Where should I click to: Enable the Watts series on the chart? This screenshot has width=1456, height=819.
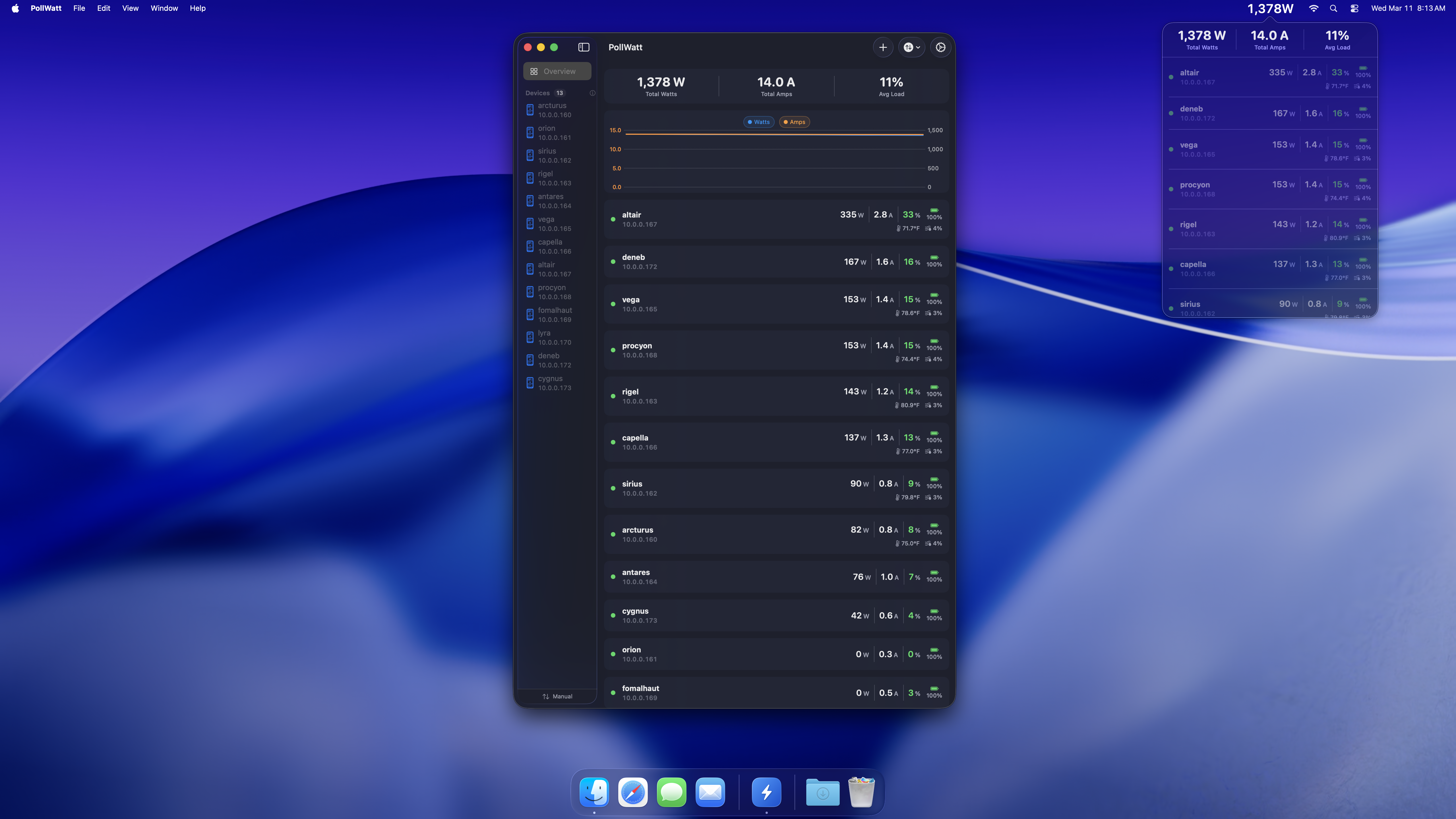[758, 121]
